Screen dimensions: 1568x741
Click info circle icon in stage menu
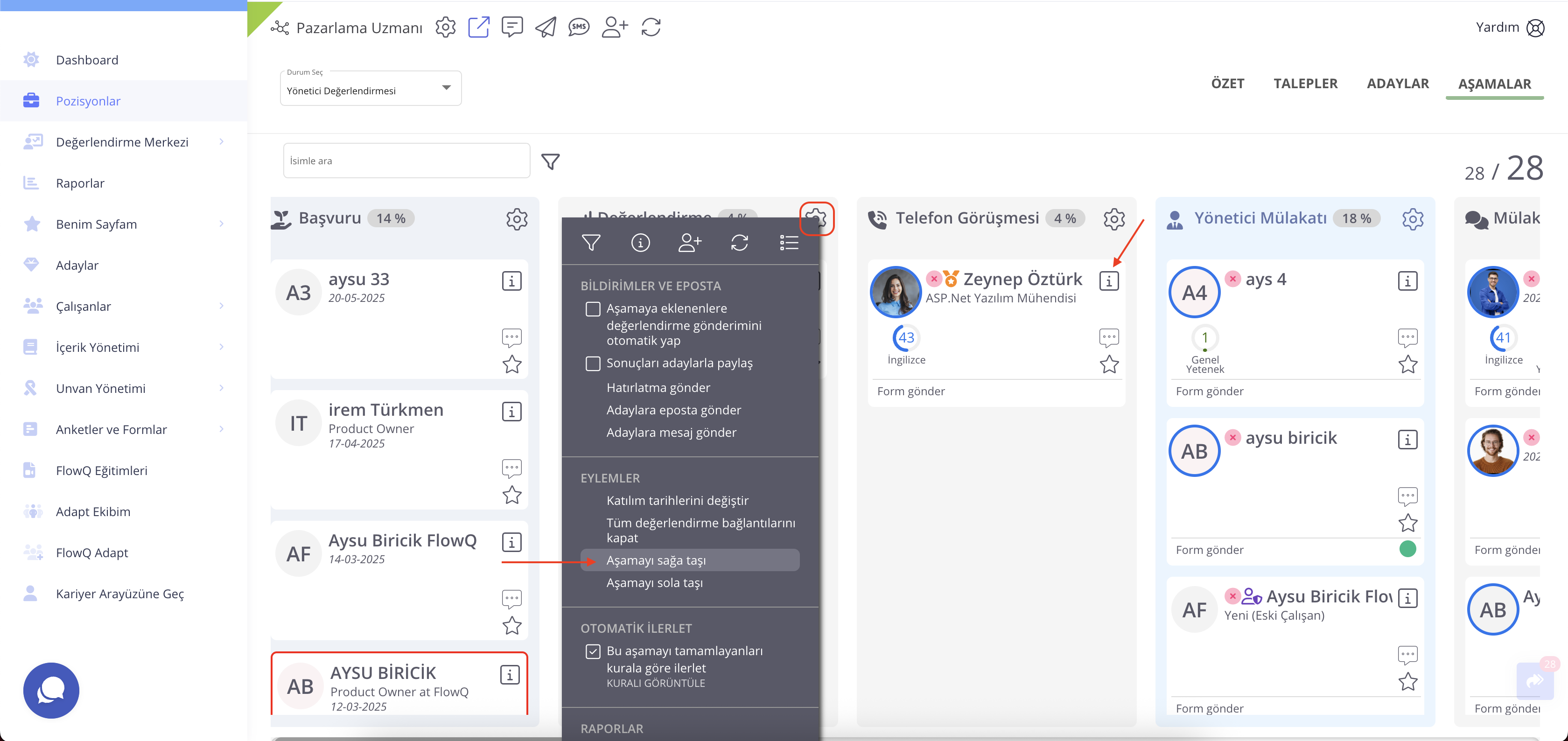[640, 243]
